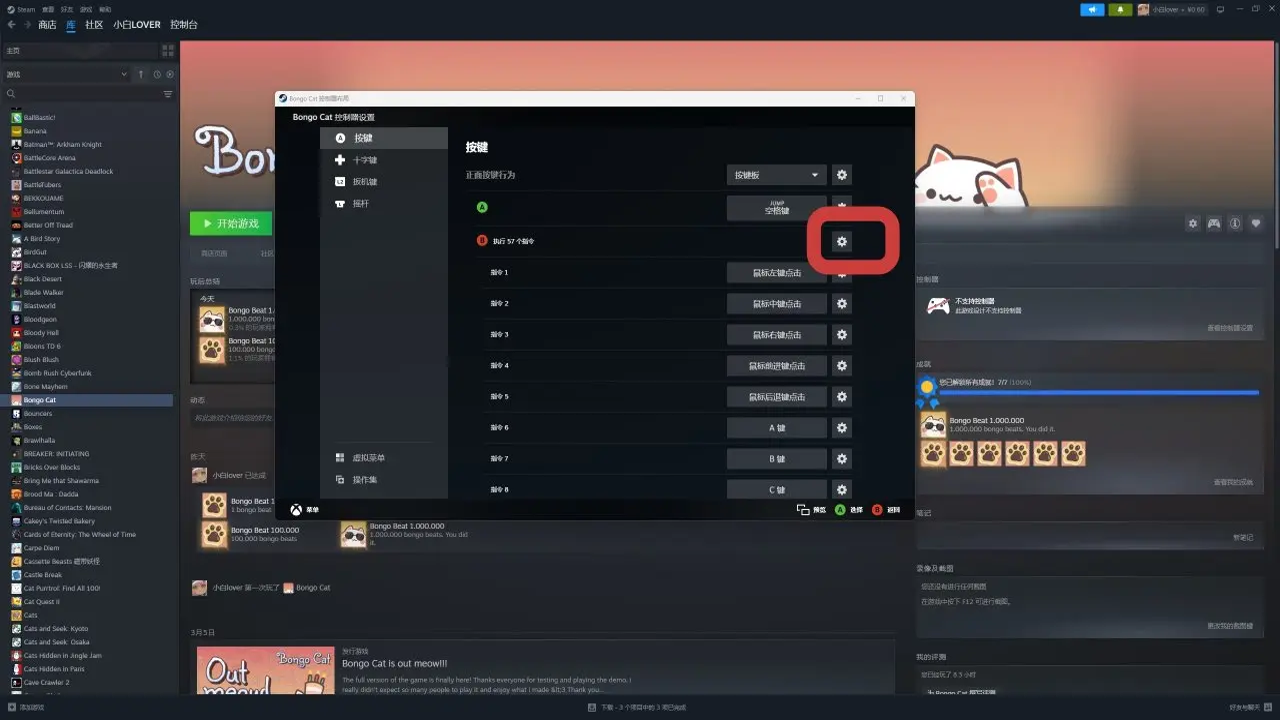Open the 小白lover account dropdown
The image size is (1280, 720).
click(x=1172, y=9)
